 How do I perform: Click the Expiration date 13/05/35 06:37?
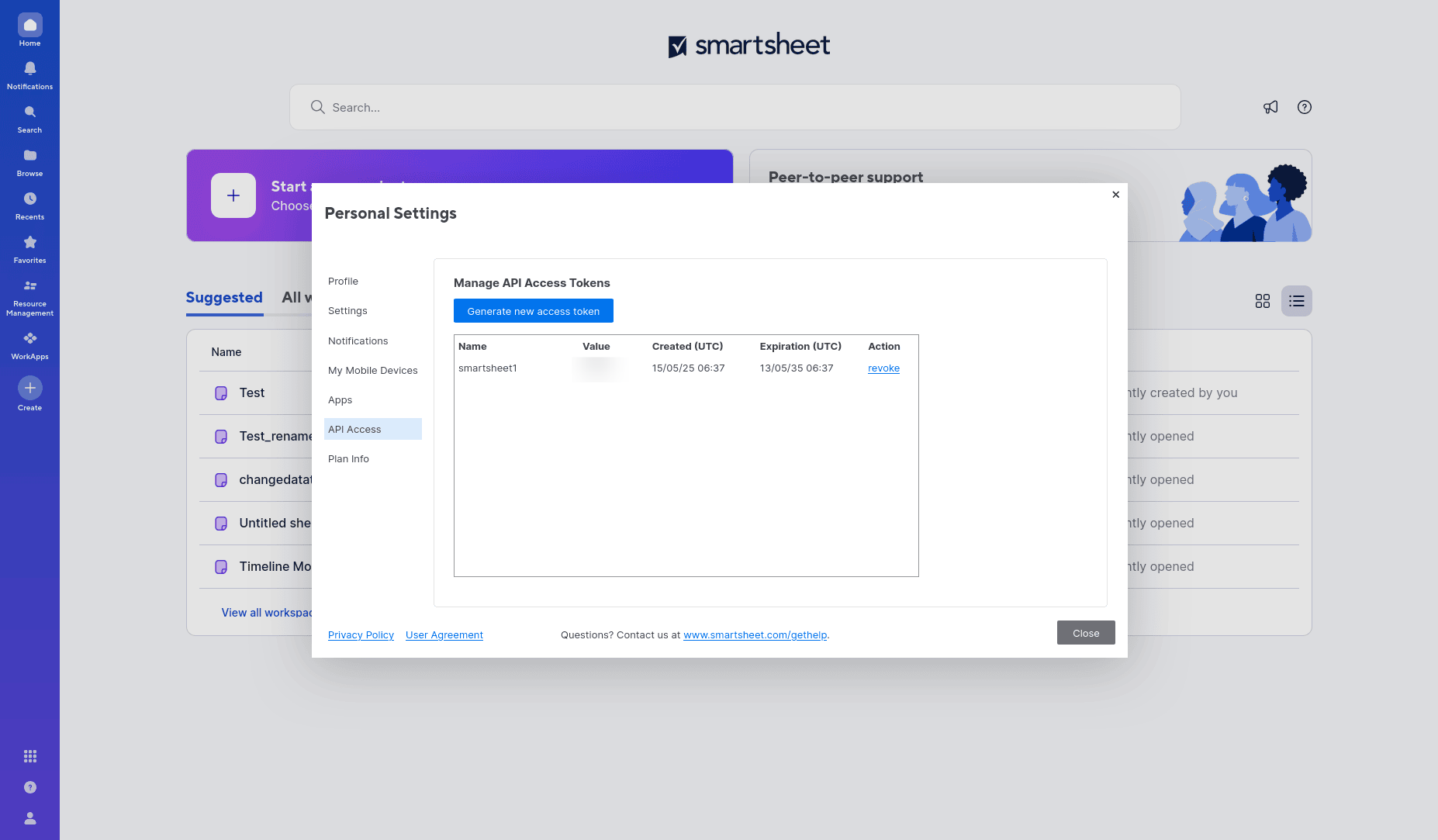pos(797,368)
